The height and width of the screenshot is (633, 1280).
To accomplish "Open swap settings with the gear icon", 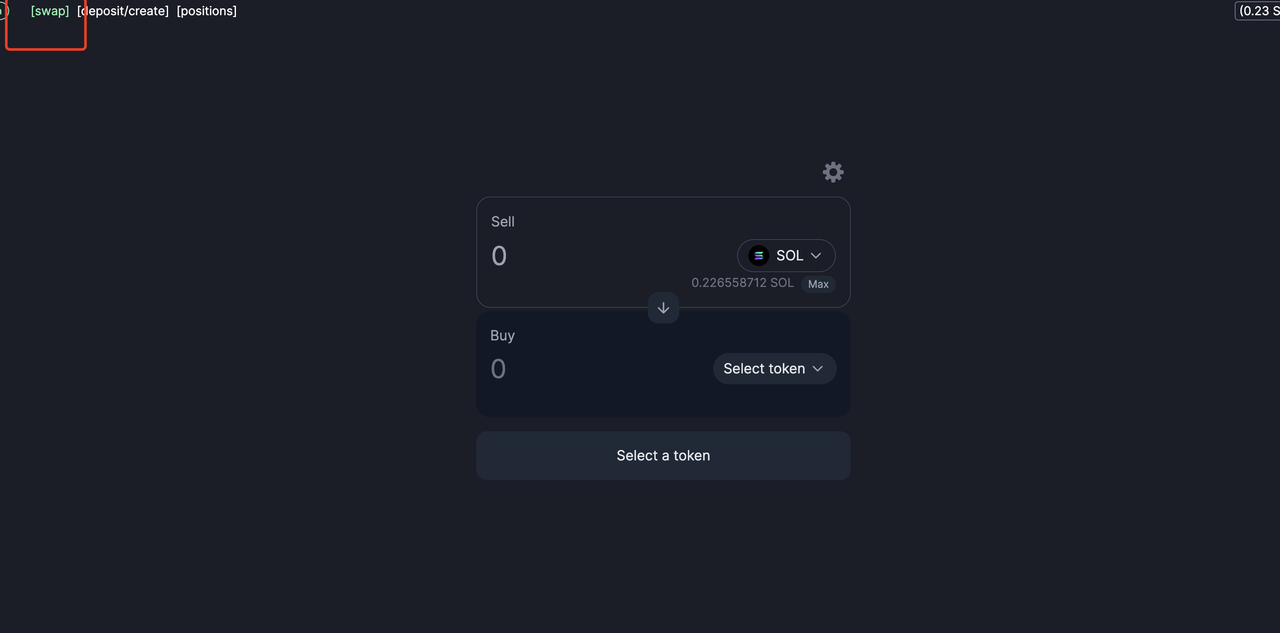I will (833, 172).
